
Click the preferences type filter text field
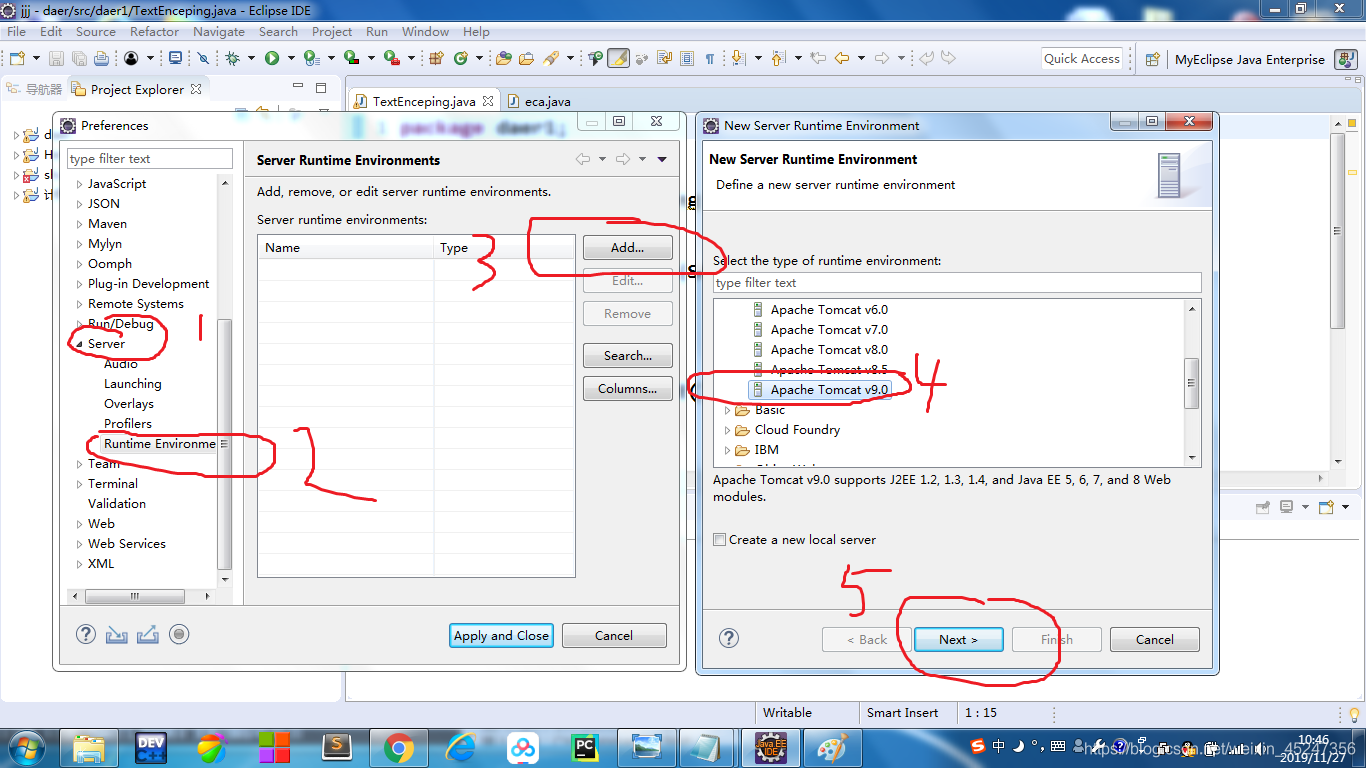pos(149,159)
